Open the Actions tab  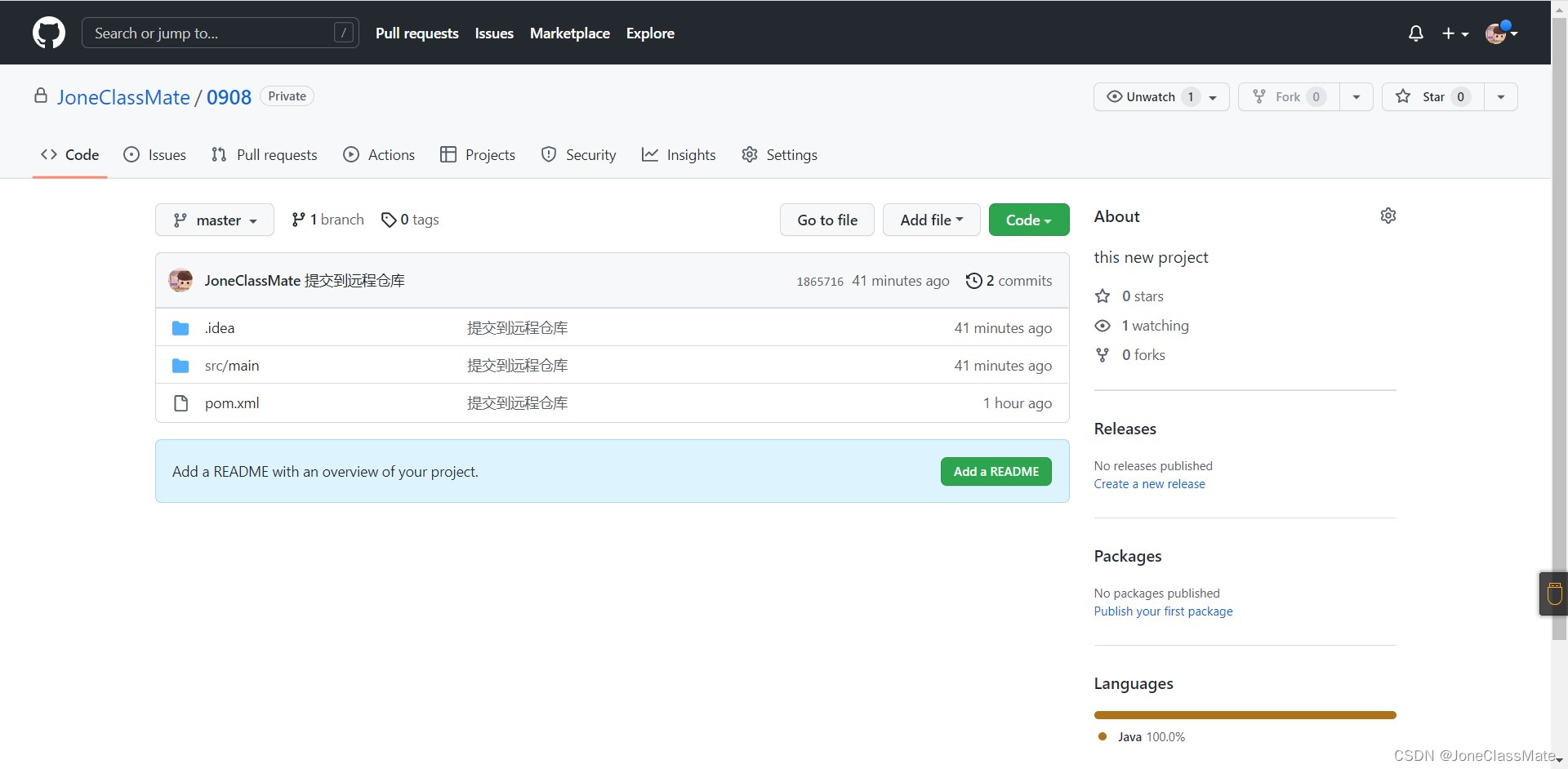pos(379,154)
